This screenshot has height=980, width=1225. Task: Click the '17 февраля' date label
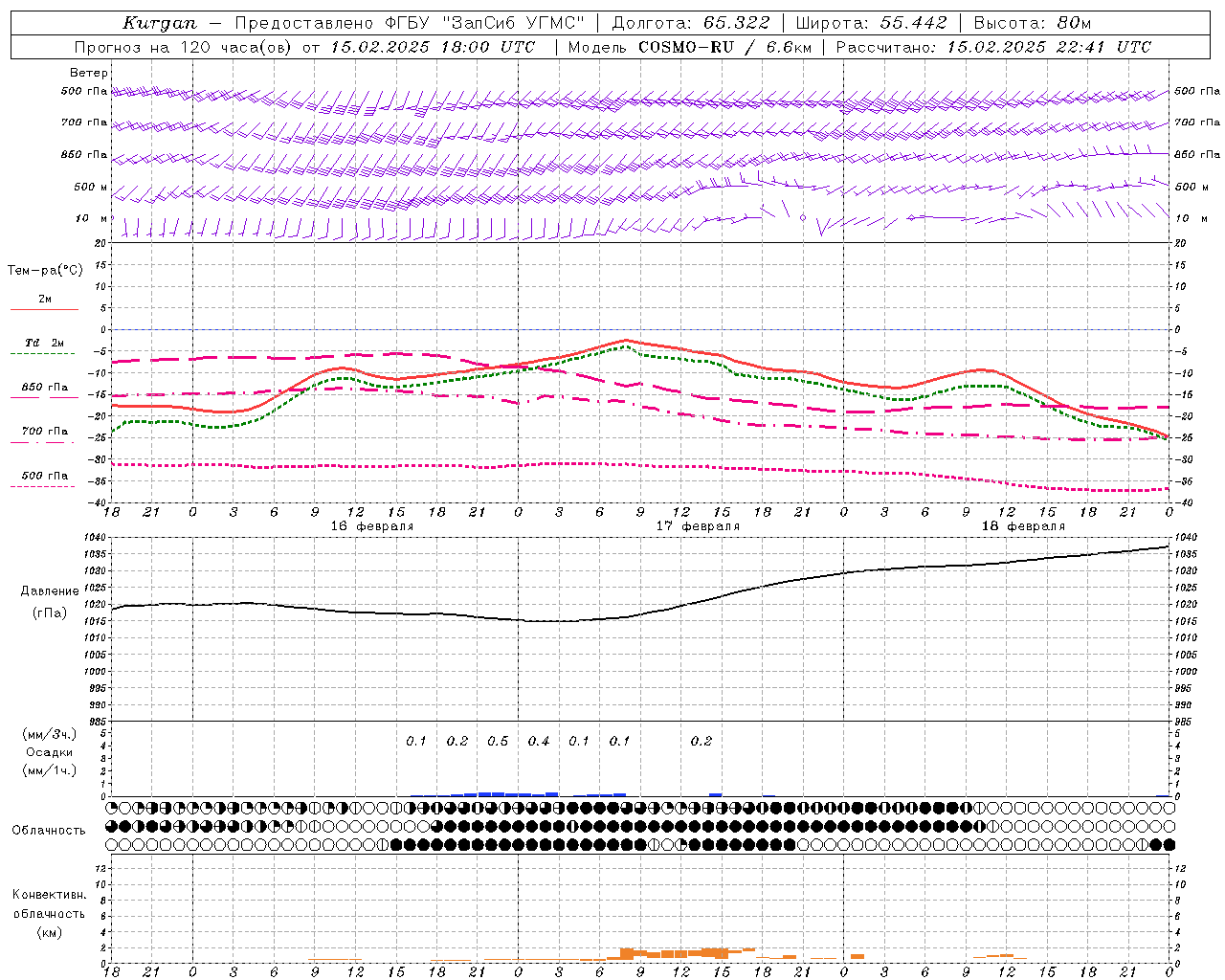(698, 525)
